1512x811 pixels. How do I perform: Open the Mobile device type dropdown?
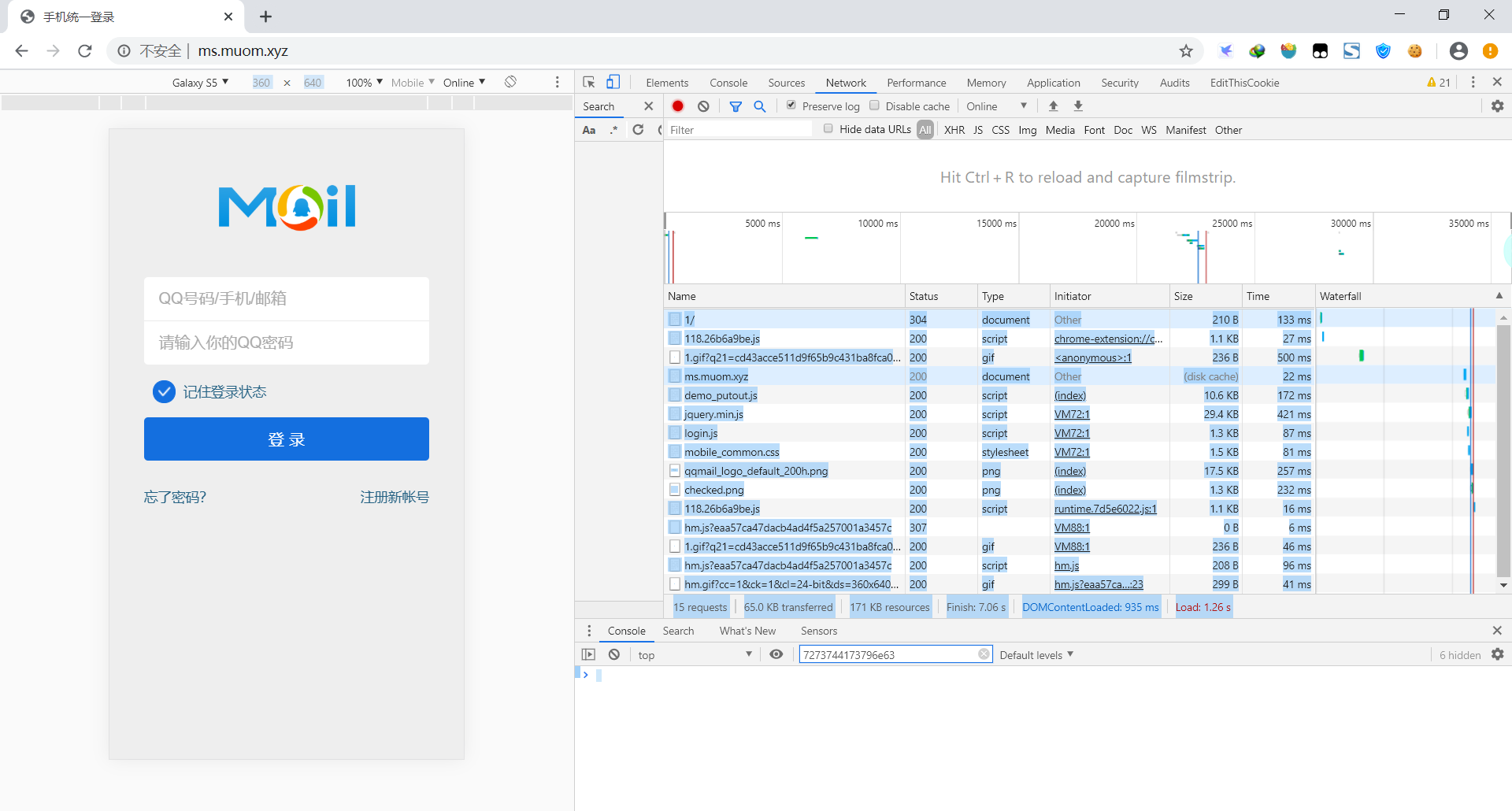[413, 83]
